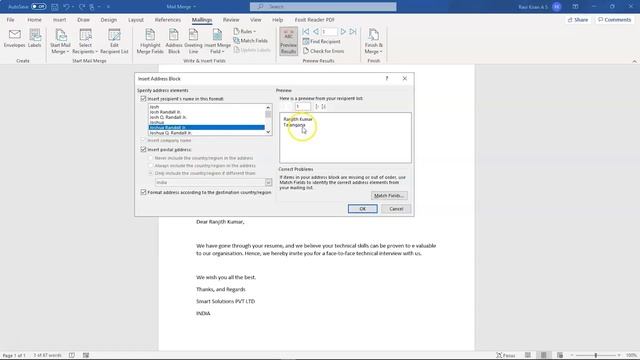This screenshot has width=640, height=360.
Task: Go to last record in ribbon
Action: tap(353, 31)
